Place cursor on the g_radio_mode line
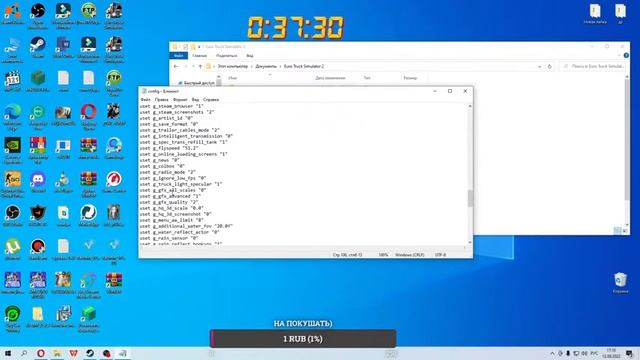The height and width of the screenshot is (360, 640). [x=168, y=172]
